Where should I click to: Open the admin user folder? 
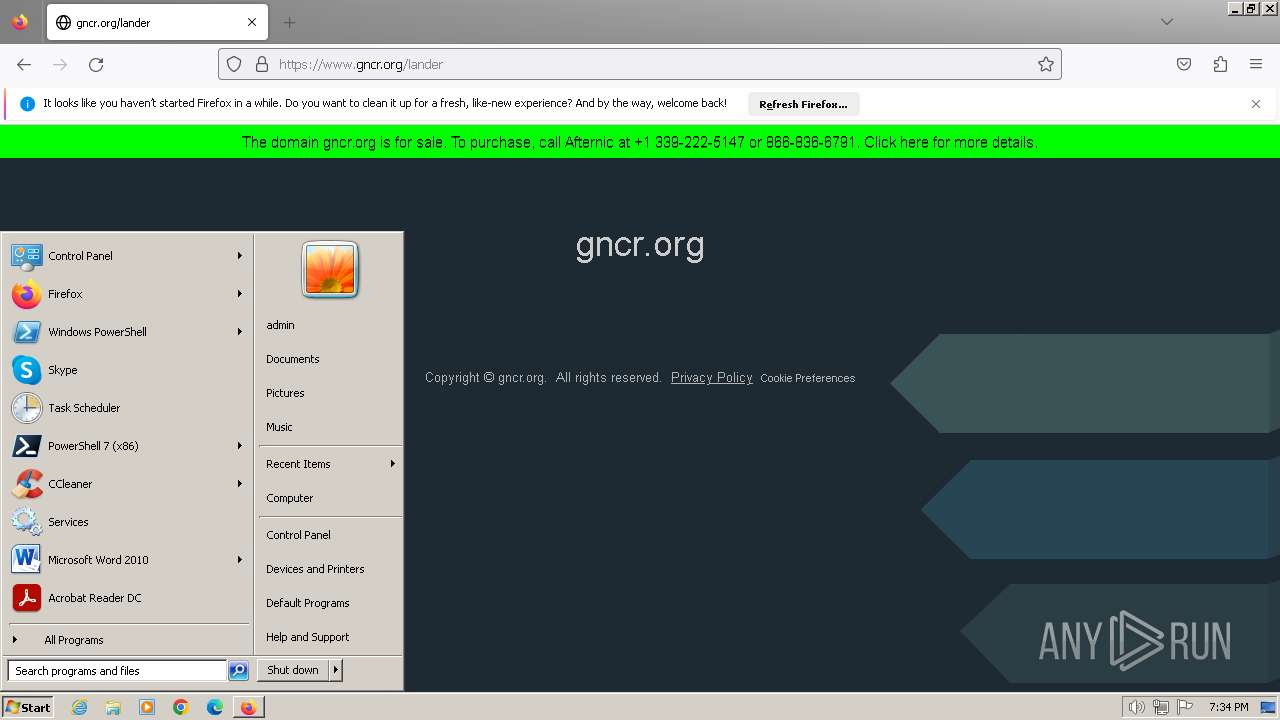(x=281, y=325)
